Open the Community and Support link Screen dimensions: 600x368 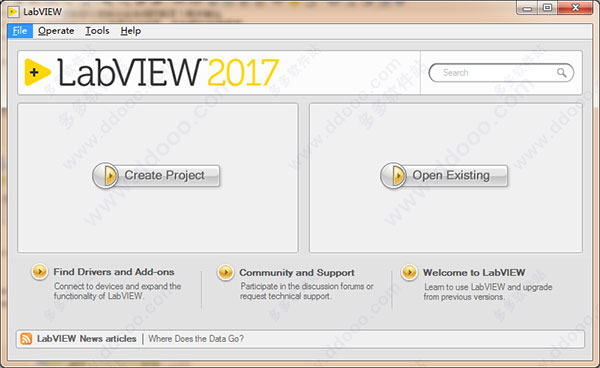pyautogui.click(x=297, y=273)
